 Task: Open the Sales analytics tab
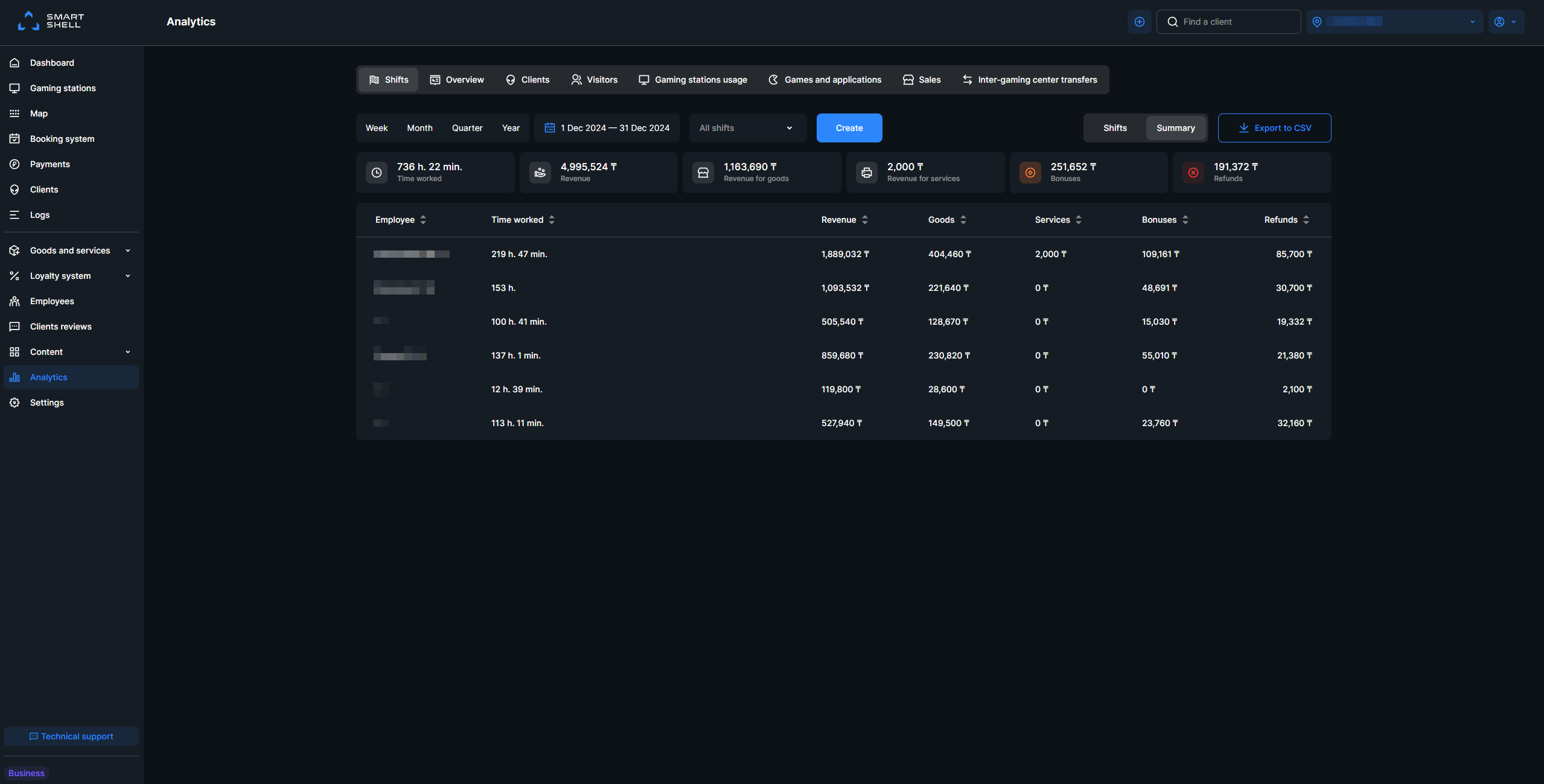pos(922,80)
